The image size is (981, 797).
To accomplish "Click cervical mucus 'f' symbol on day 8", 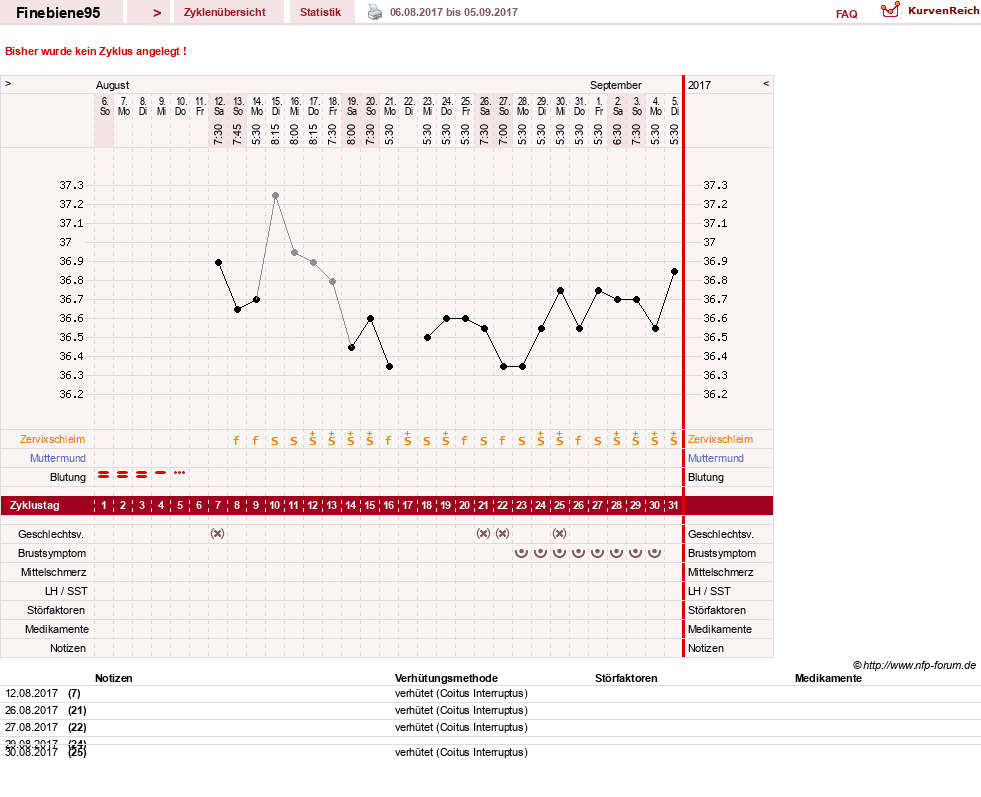I will coord(236,440).
